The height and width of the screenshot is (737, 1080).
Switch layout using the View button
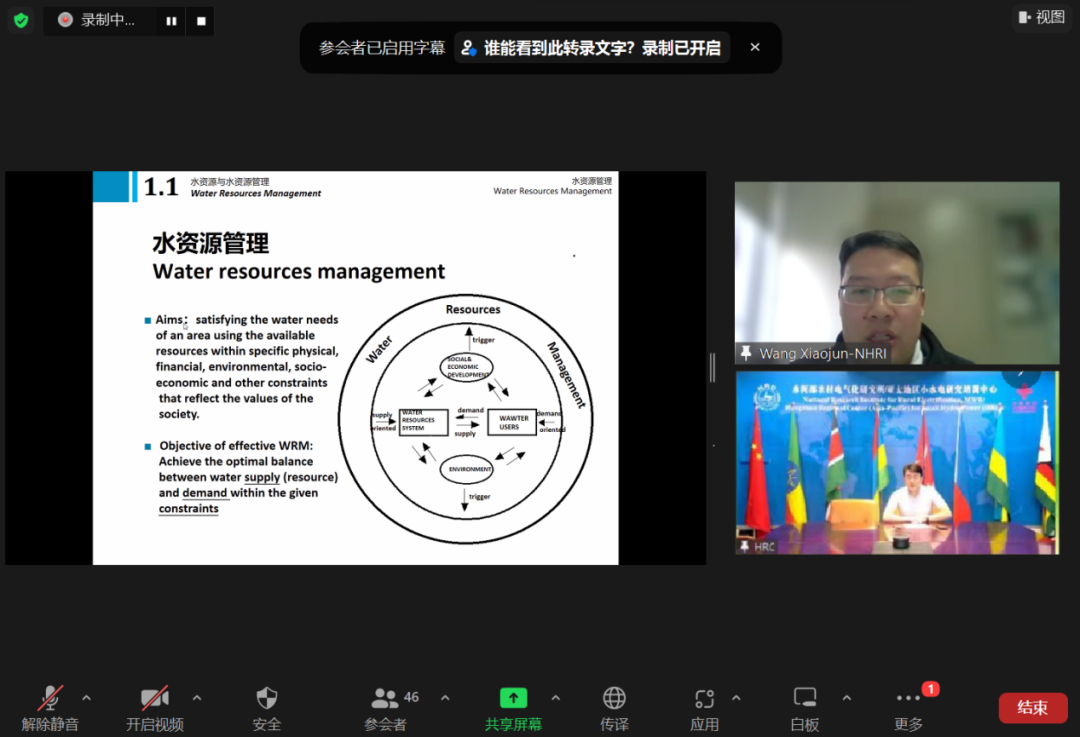pyautogui.click(x=1041, y=17)
